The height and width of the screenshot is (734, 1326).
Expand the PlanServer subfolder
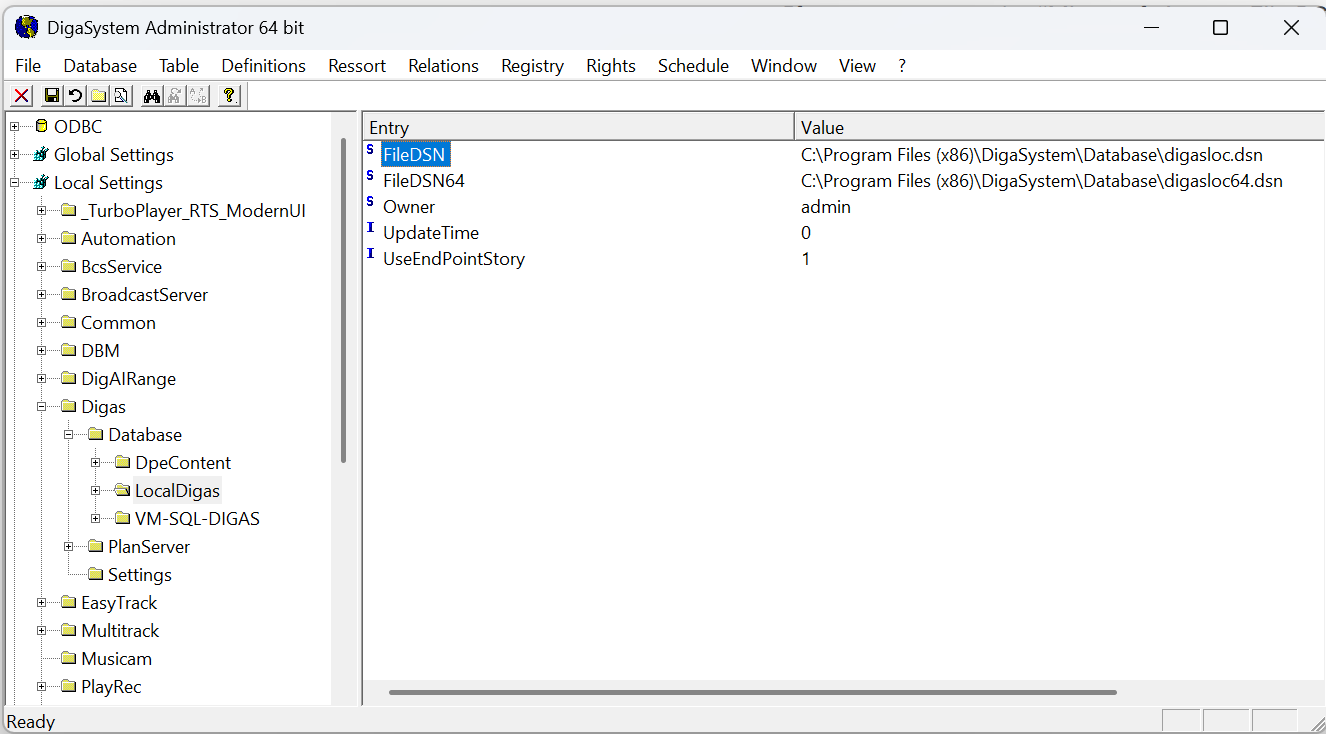[69, 547]
